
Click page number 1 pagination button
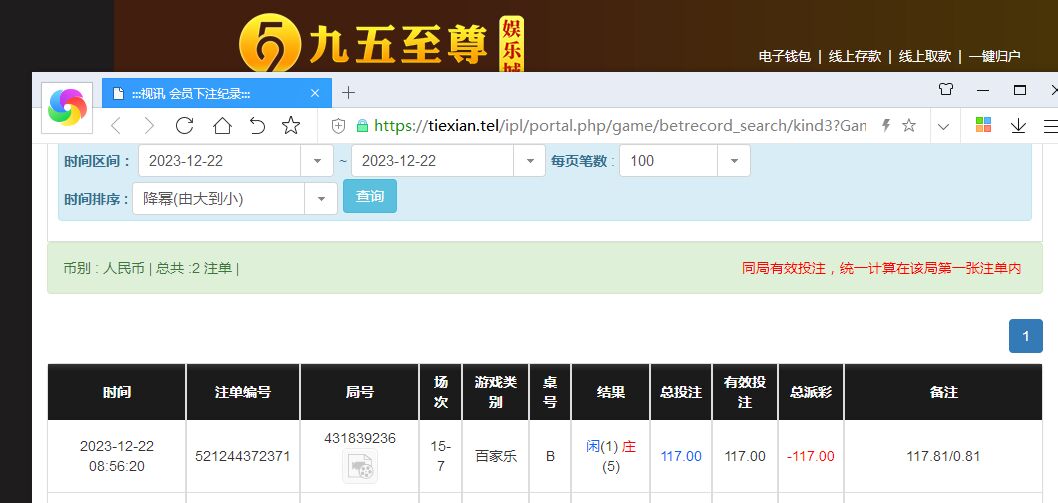pyautogui.click(x=1026, y=336)
